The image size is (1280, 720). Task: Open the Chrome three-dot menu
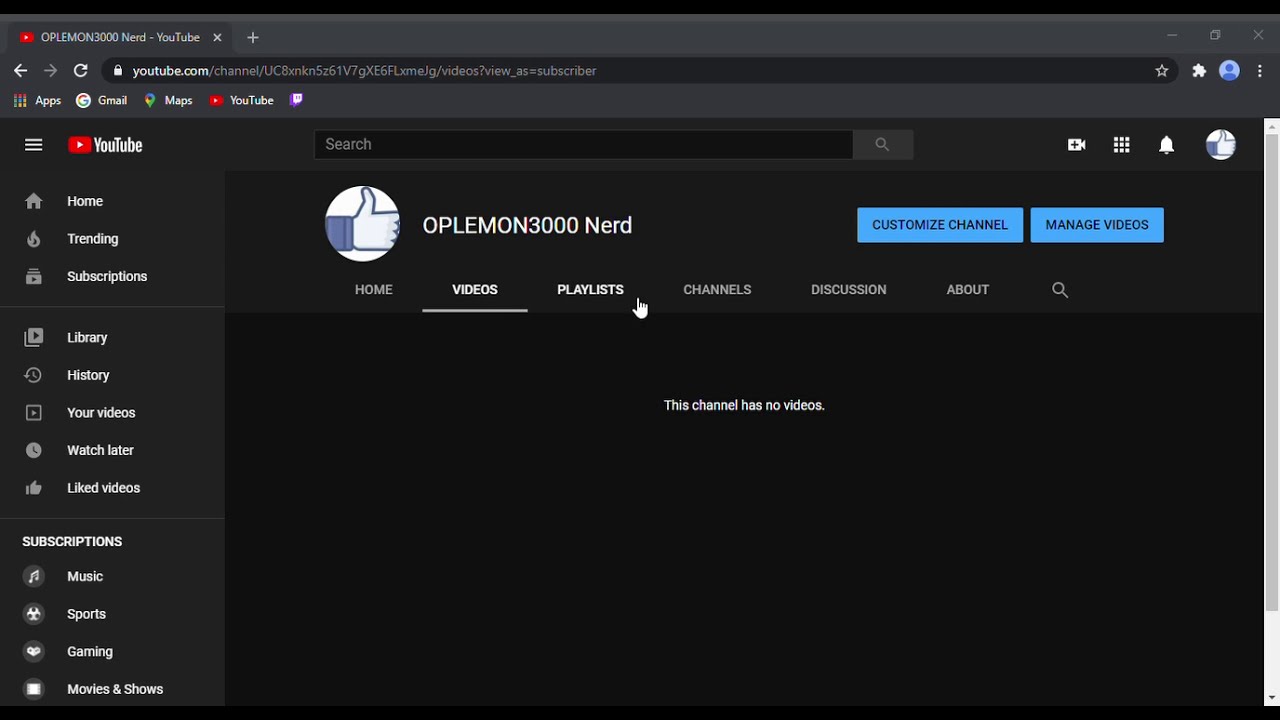pos(1260,71)
